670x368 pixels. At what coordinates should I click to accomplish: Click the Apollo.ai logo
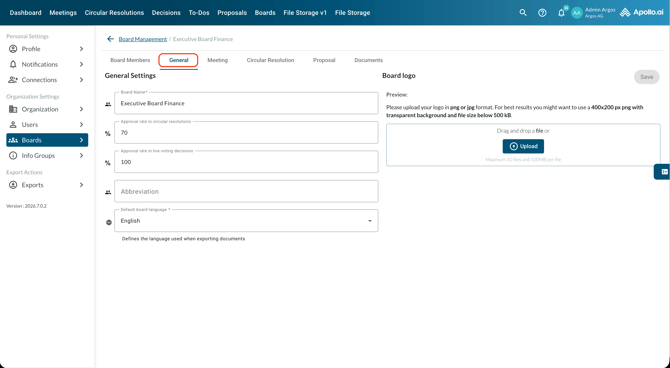click(x=641, y=12)
